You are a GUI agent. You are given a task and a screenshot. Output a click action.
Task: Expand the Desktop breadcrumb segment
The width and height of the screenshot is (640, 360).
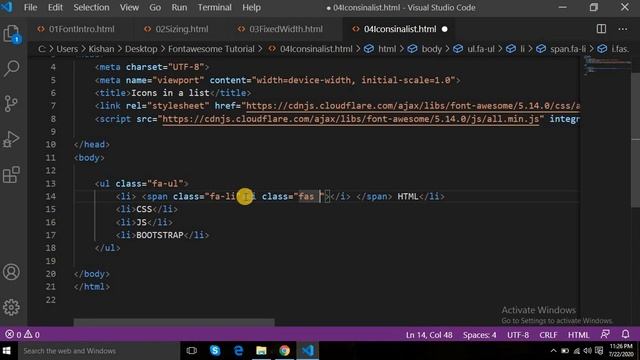click(x=141, y=49)
